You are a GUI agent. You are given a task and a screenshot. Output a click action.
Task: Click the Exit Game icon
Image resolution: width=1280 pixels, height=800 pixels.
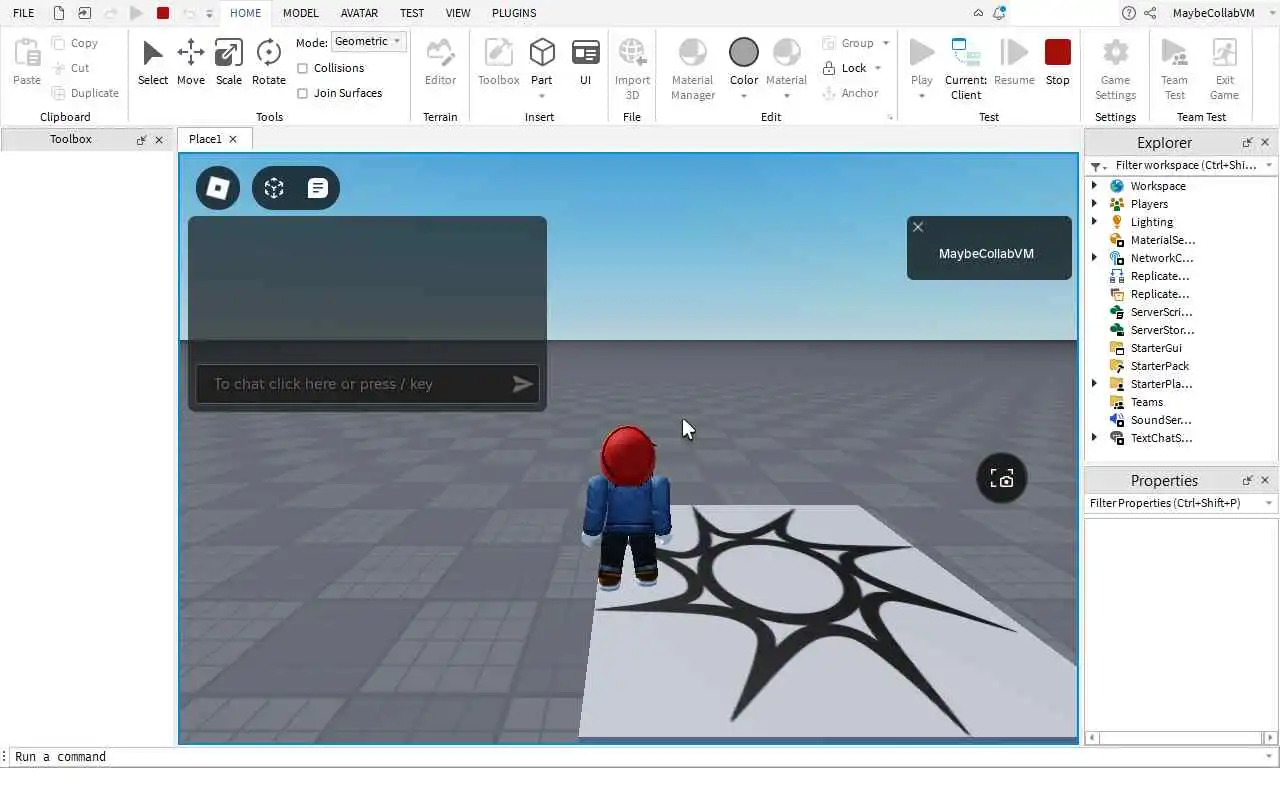(1224, 52)
